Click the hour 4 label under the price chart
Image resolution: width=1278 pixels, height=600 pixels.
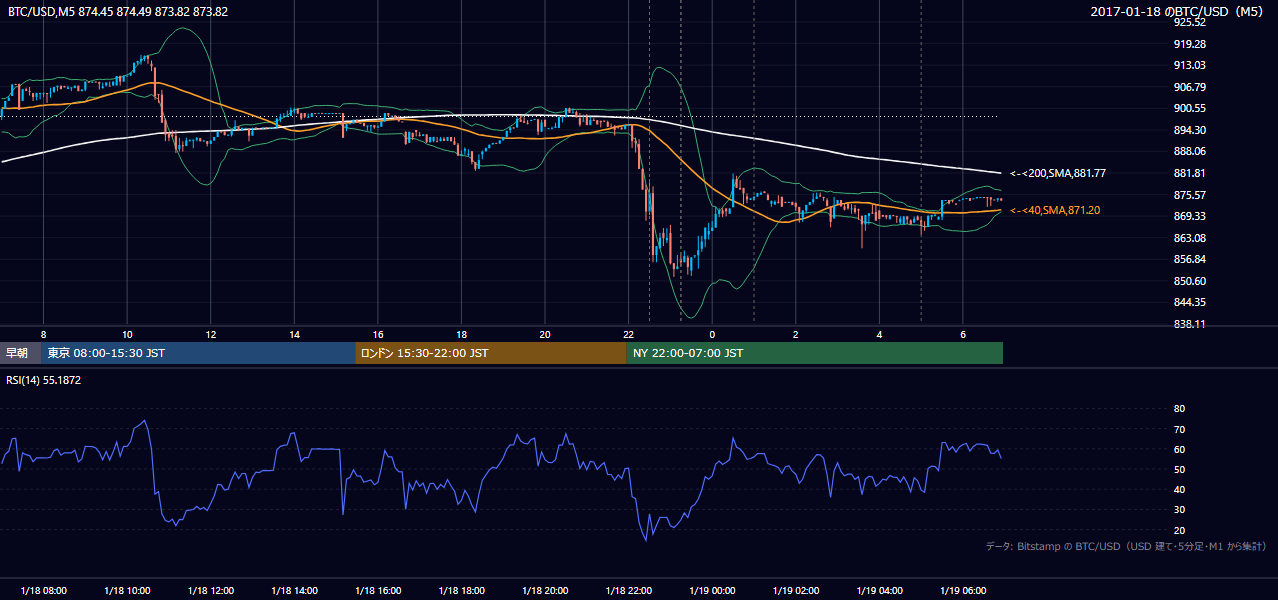point(879,333)
